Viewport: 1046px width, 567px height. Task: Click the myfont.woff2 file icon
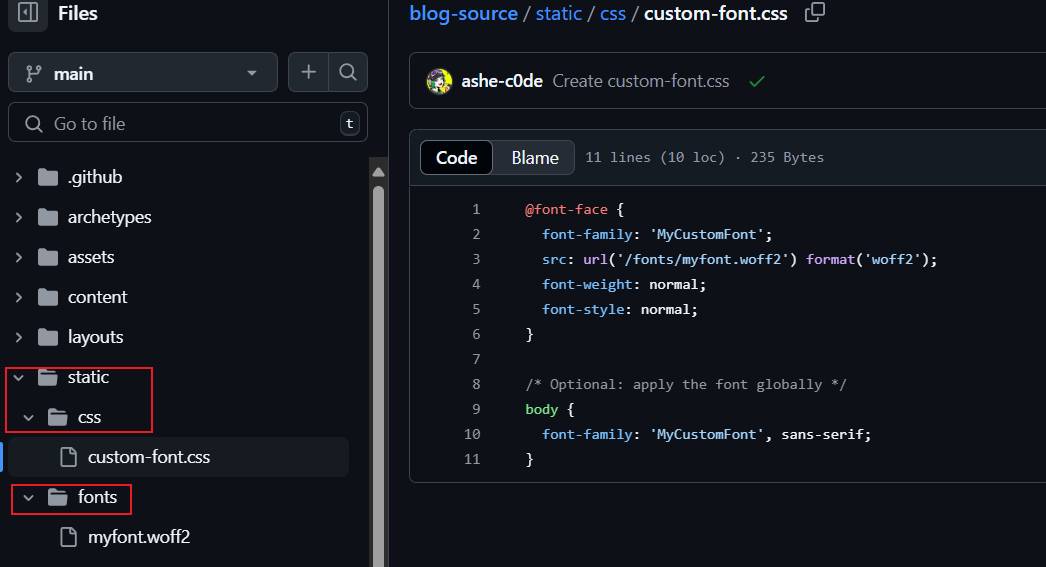point(69,537)
